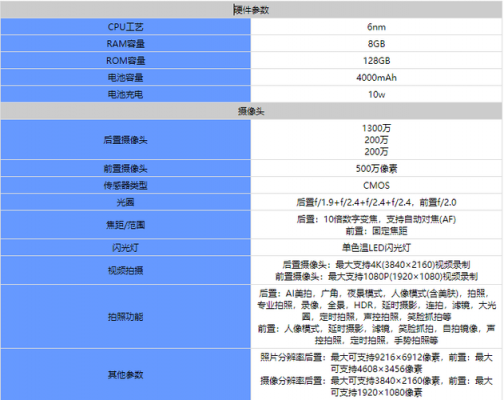Select the 9216×6912 photo resolution line
The width and height of the screenshot is (504, 400).
(x=376, y=357)
